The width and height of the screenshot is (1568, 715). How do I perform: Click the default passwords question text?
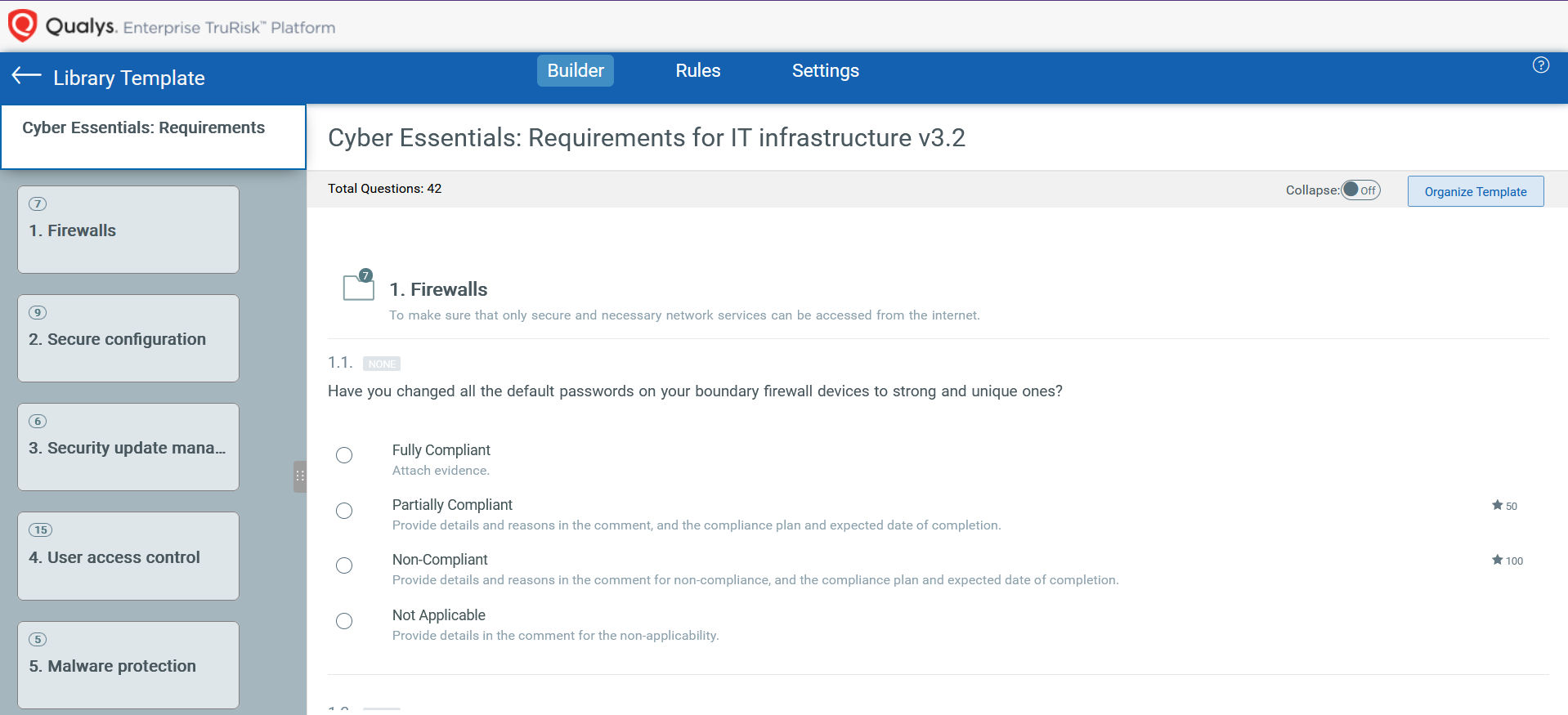[x=695, y=391]
